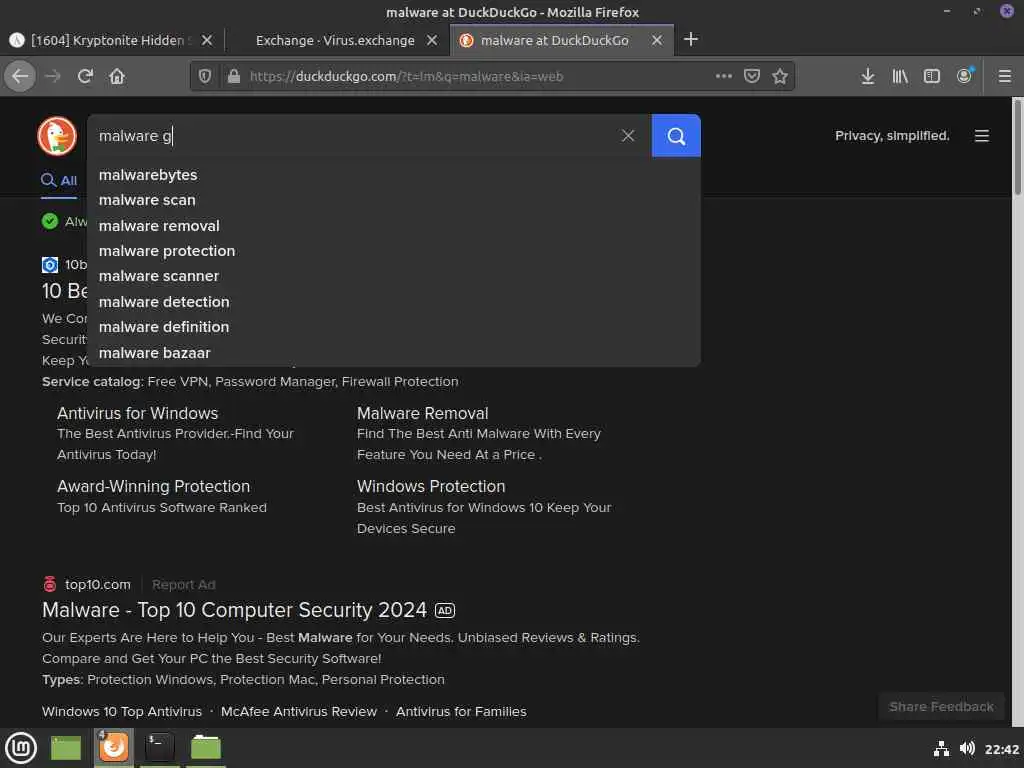Open the Linux Mint start menu

pyautogui.click(x=21, y=748)
